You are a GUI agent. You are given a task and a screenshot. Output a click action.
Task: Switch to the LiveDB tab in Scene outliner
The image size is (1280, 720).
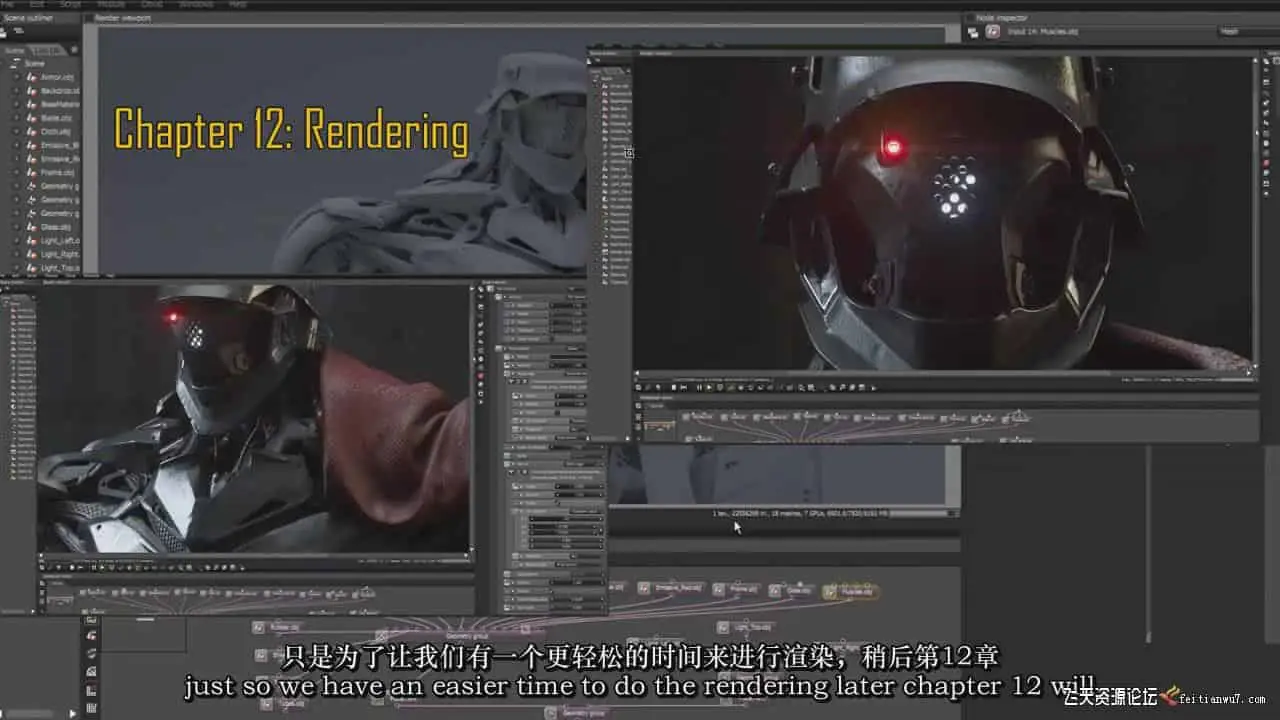46,50
